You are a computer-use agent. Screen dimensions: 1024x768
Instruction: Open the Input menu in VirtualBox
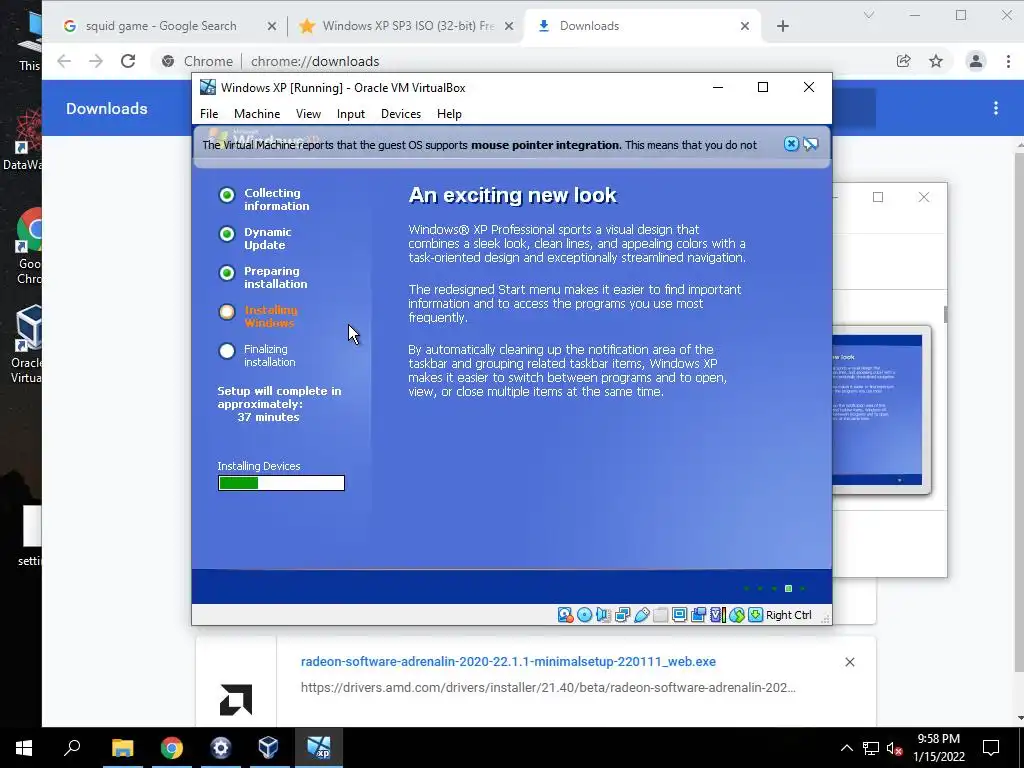pyautogui.click(x=351, y=114)
